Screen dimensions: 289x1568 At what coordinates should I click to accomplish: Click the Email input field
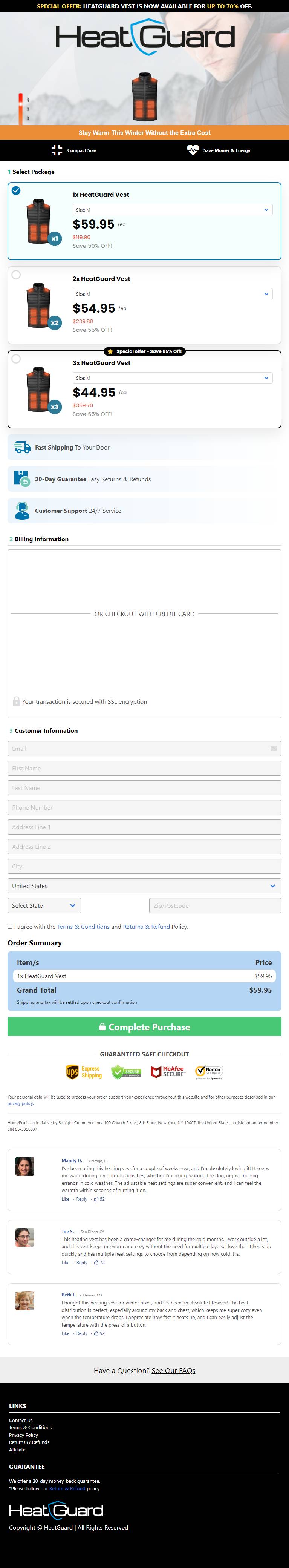click(144, 749)
